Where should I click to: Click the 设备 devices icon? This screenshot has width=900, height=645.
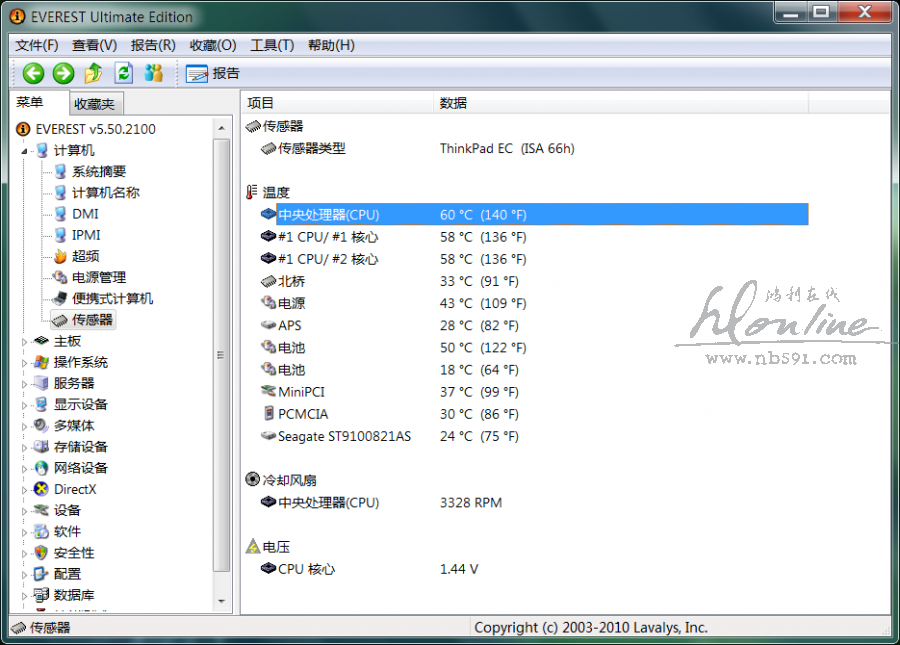[x=41, y=510]
